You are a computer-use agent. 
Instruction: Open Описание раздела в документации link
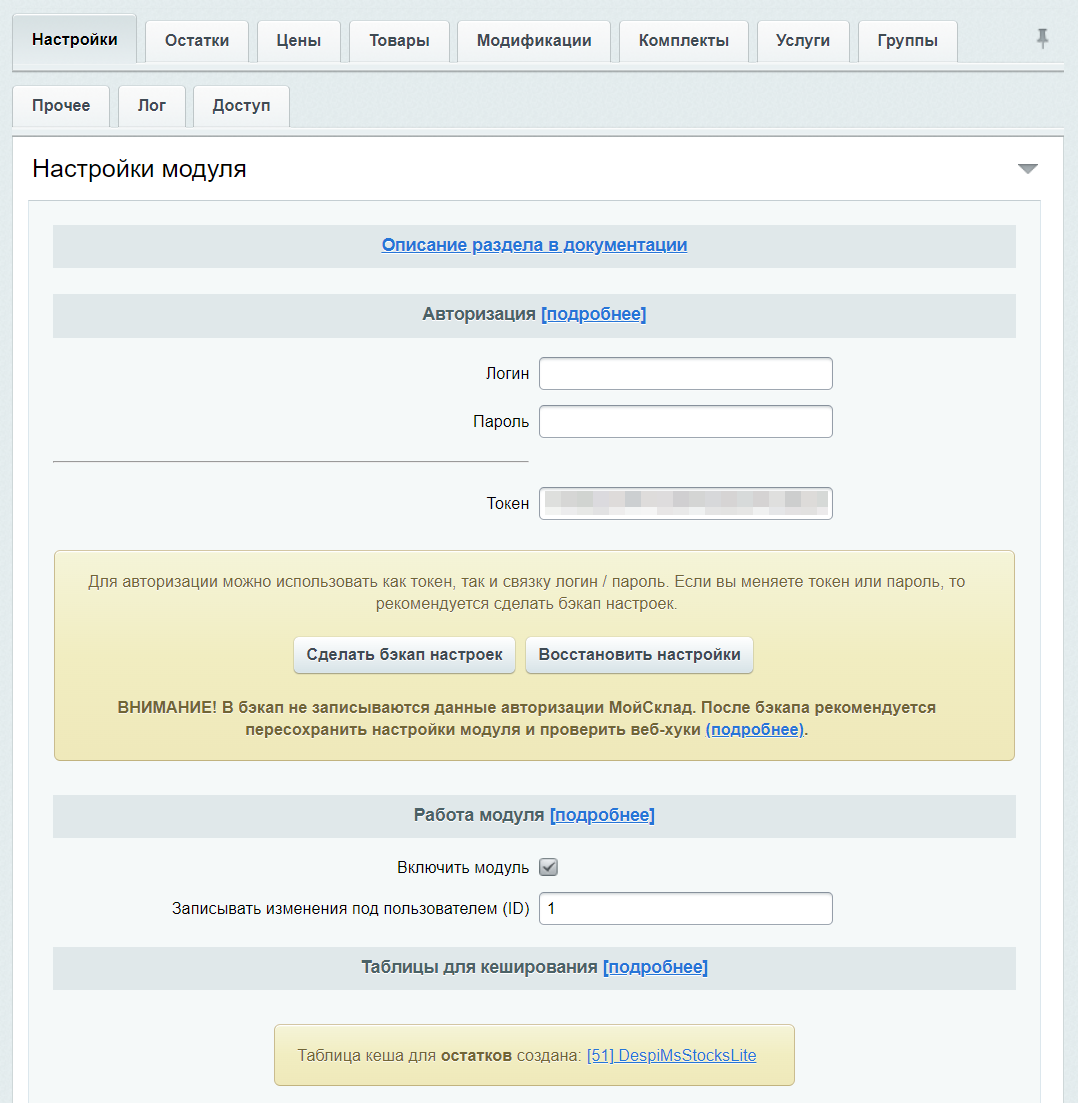534,245
